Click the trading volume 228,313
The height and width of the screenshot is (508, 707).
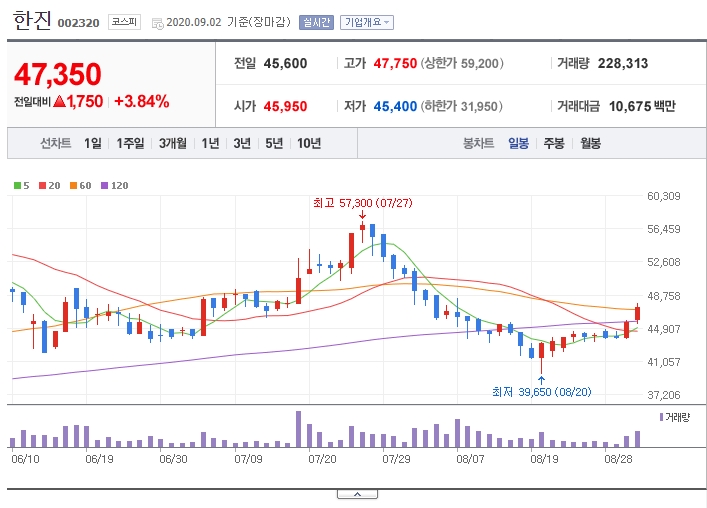[x=623, y=64]
